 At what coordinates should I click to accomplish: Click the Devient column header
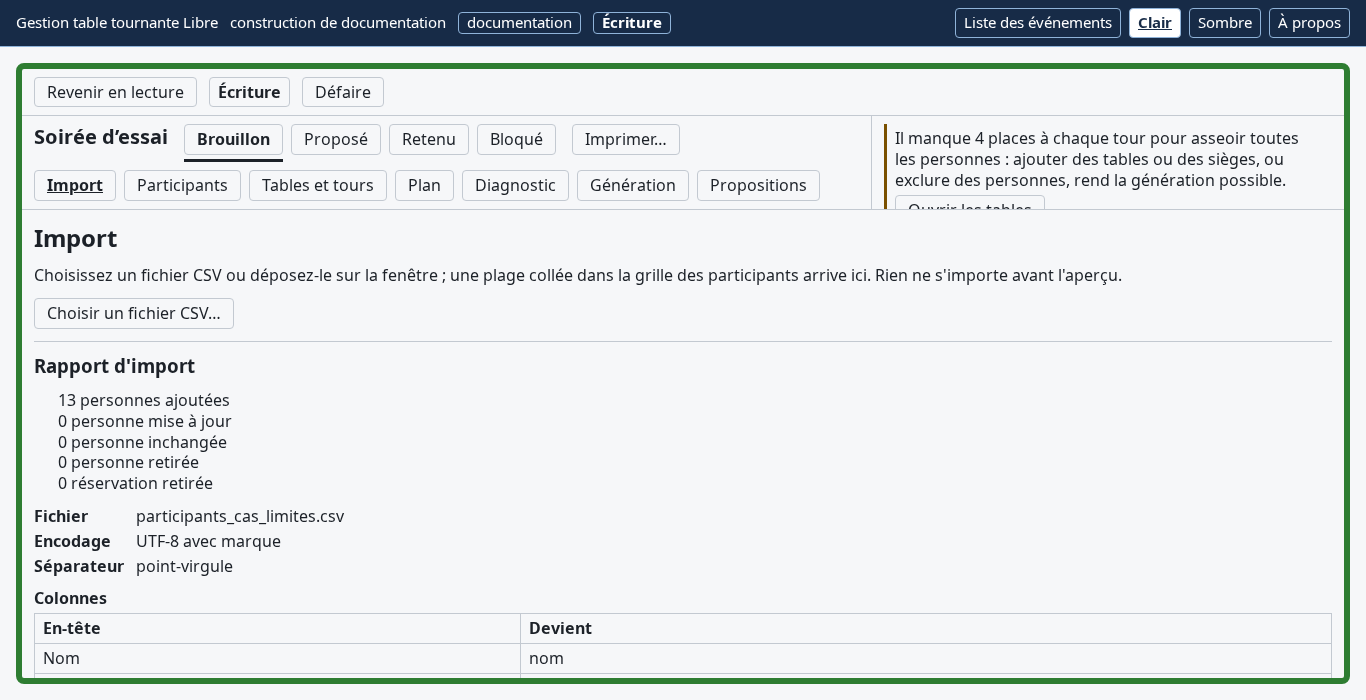click(926, 629)
